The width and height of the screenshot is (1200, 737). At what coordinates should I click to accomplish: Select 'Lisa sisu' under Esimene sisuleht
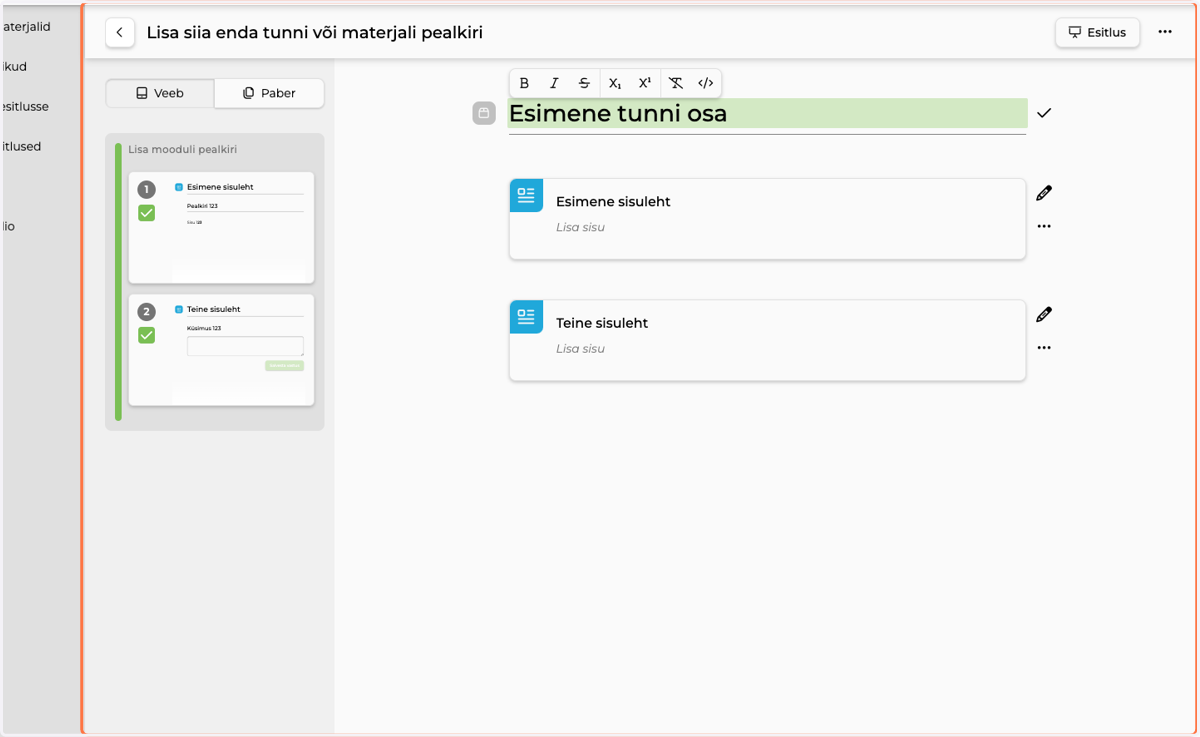tap(580, 227)
